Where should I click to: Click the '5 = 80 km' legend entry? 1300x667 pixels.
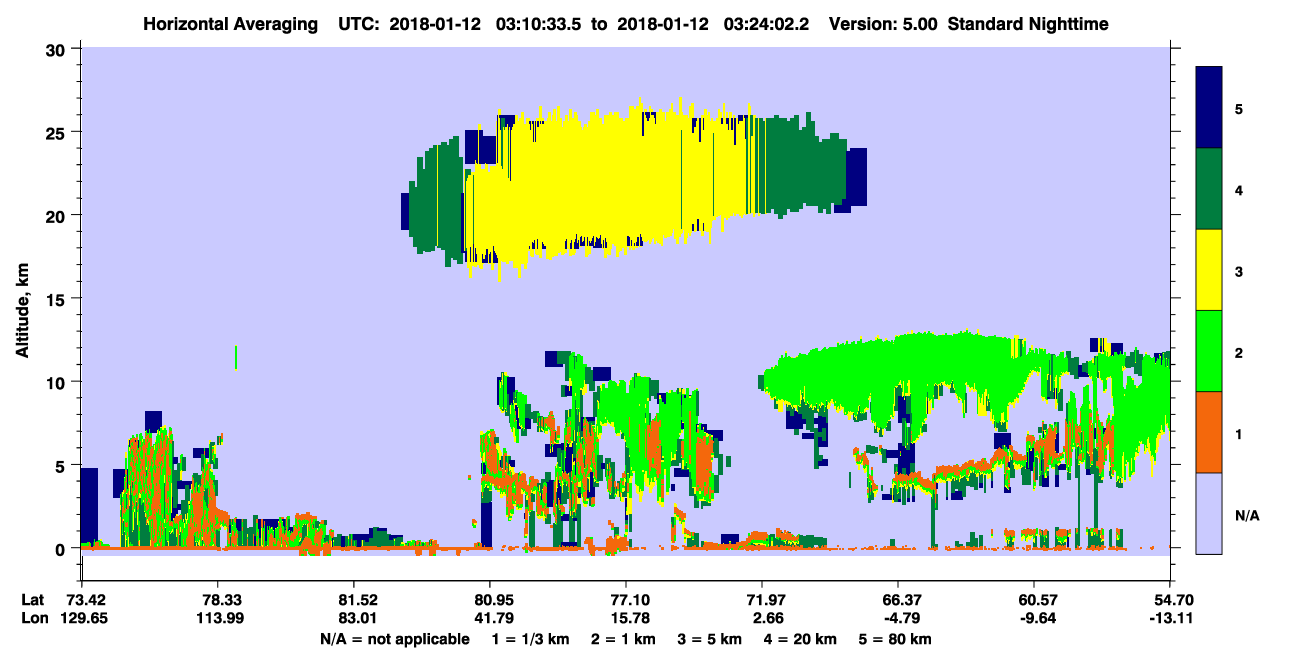tap(897, 639)
